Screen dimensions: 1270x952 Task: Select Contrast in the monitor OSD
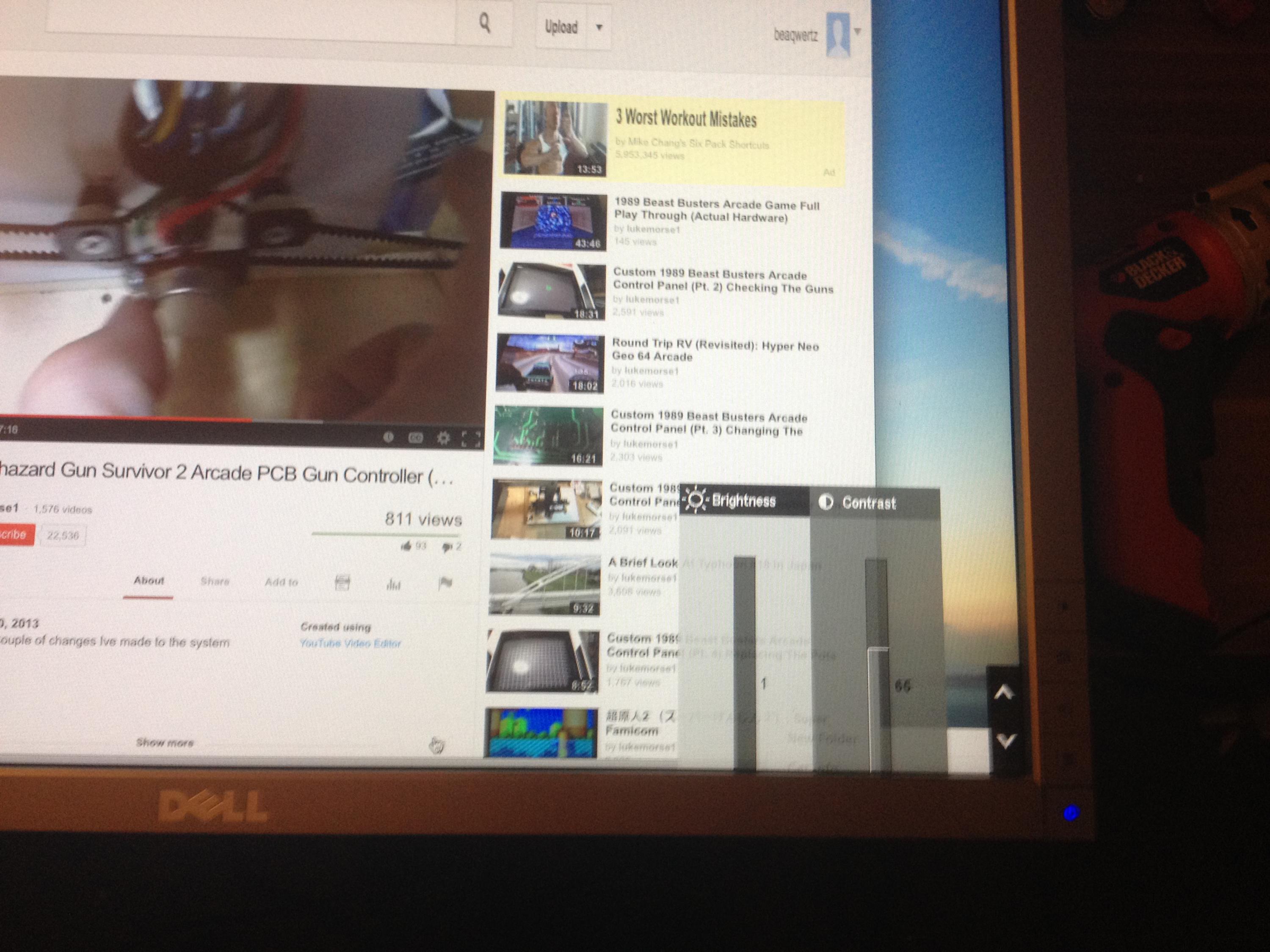click(875, 503)
